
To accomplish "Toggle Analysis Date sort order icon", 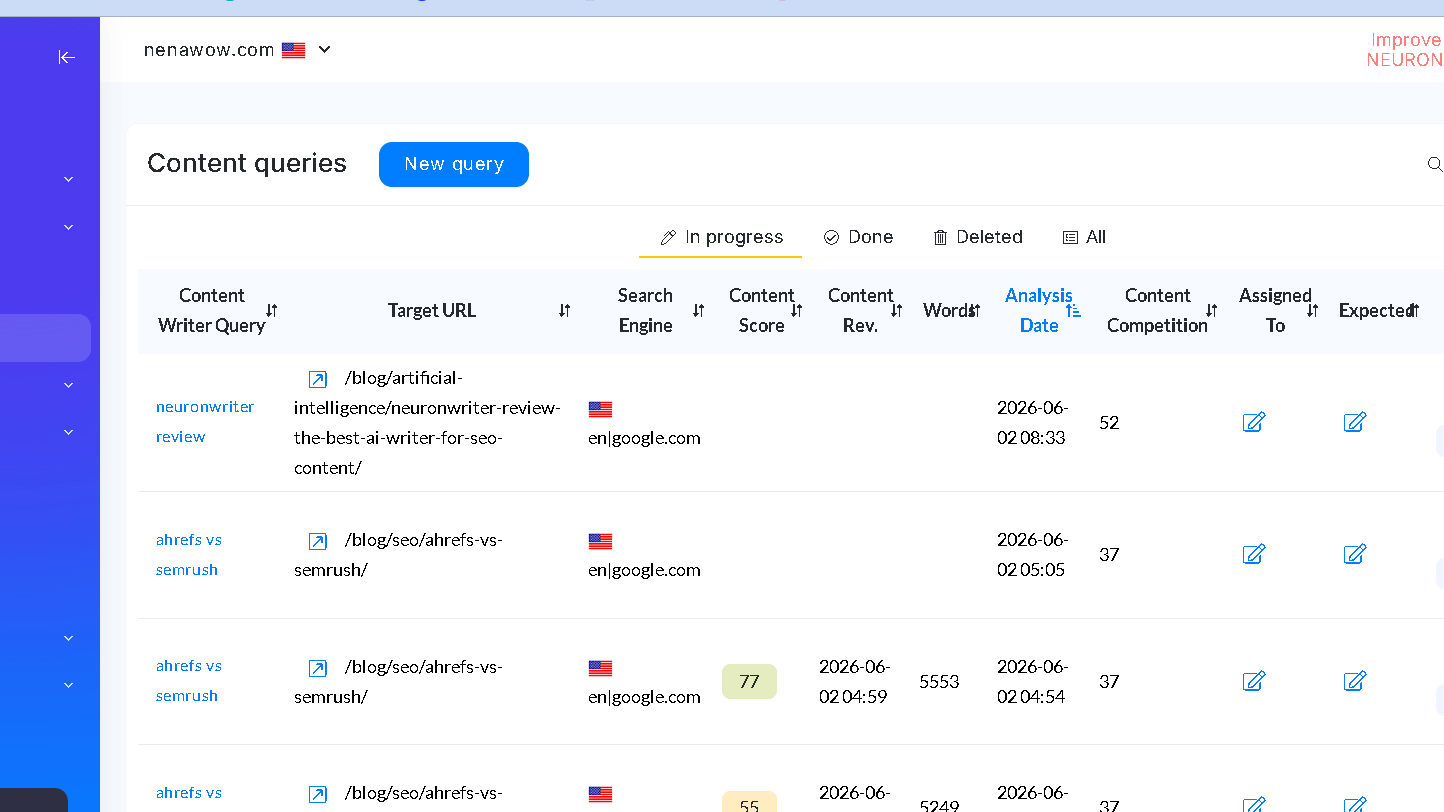I will click(1074, 311).
